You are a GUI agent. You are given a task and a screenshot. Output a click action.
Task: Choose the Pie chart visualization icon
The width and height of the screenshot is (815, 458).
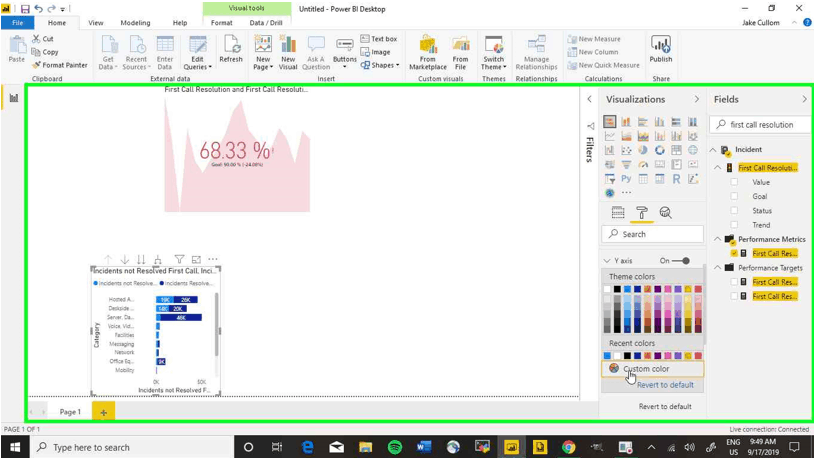[x=643, y=150]
